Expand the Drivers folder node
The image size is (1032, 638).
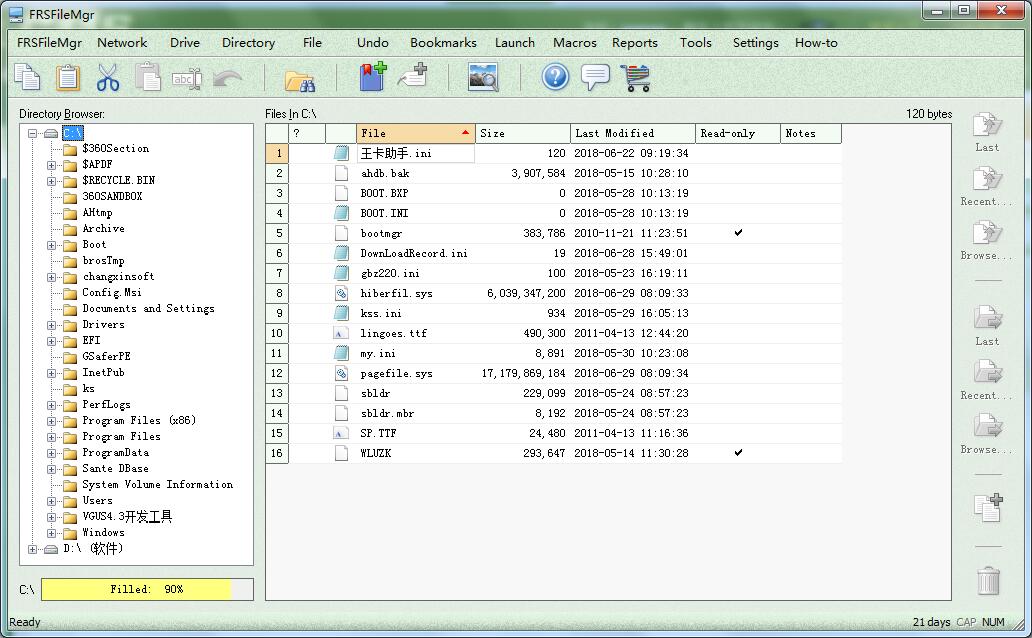pyautogui.click(x=51, y=325)
